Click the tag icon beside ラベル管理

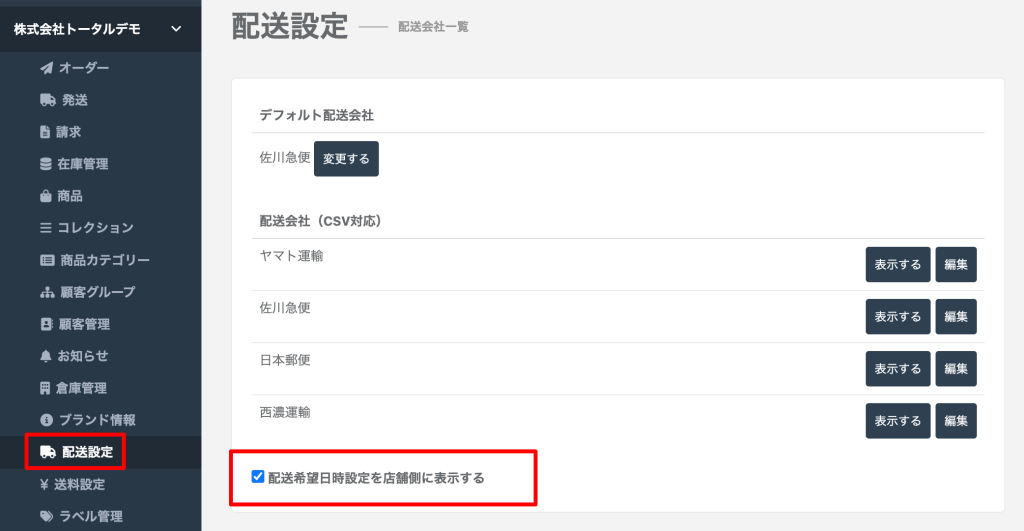[46, 516]
